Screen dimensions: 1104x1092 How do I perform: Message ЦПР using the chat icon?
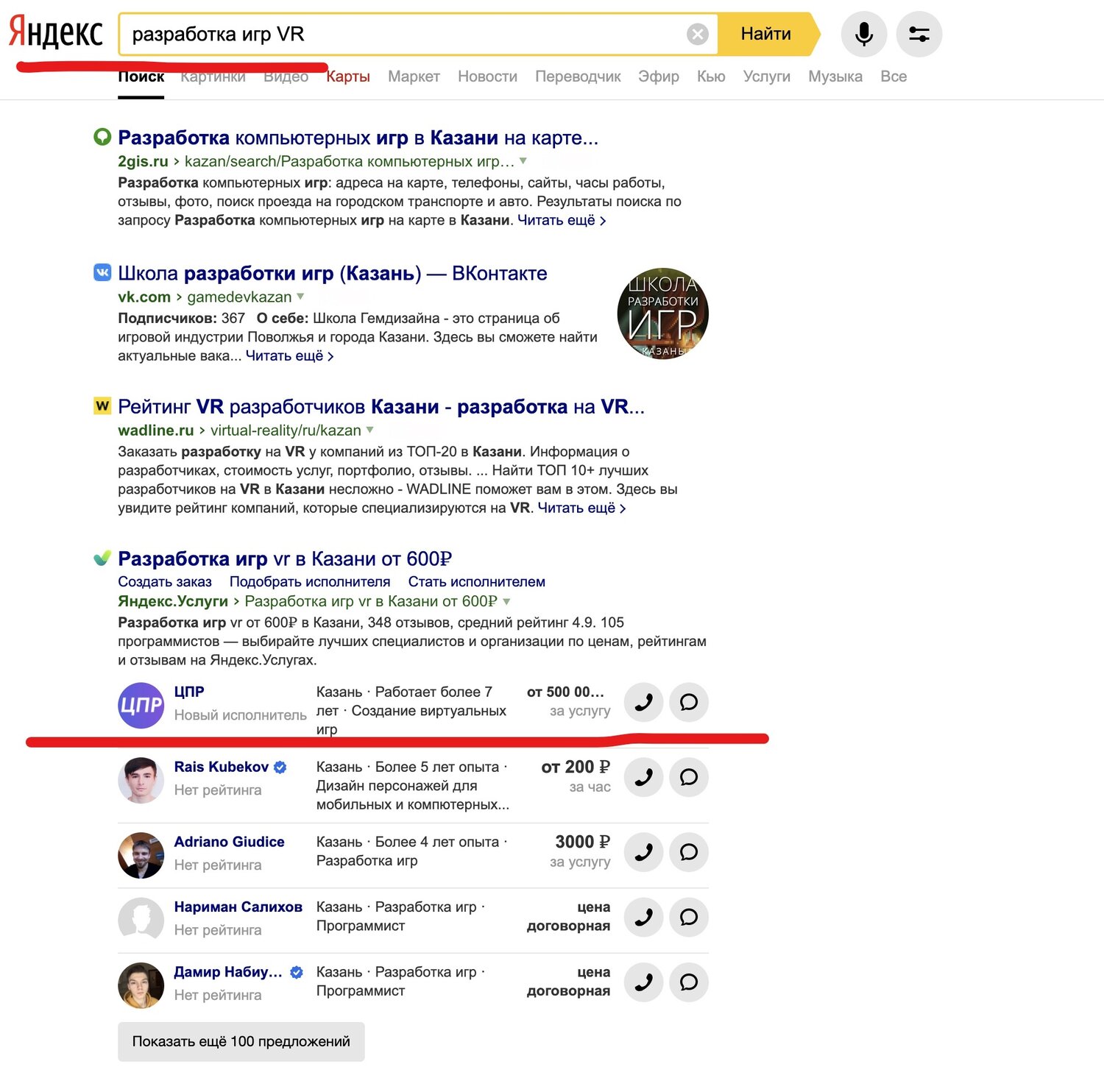[x=689, y=702]
